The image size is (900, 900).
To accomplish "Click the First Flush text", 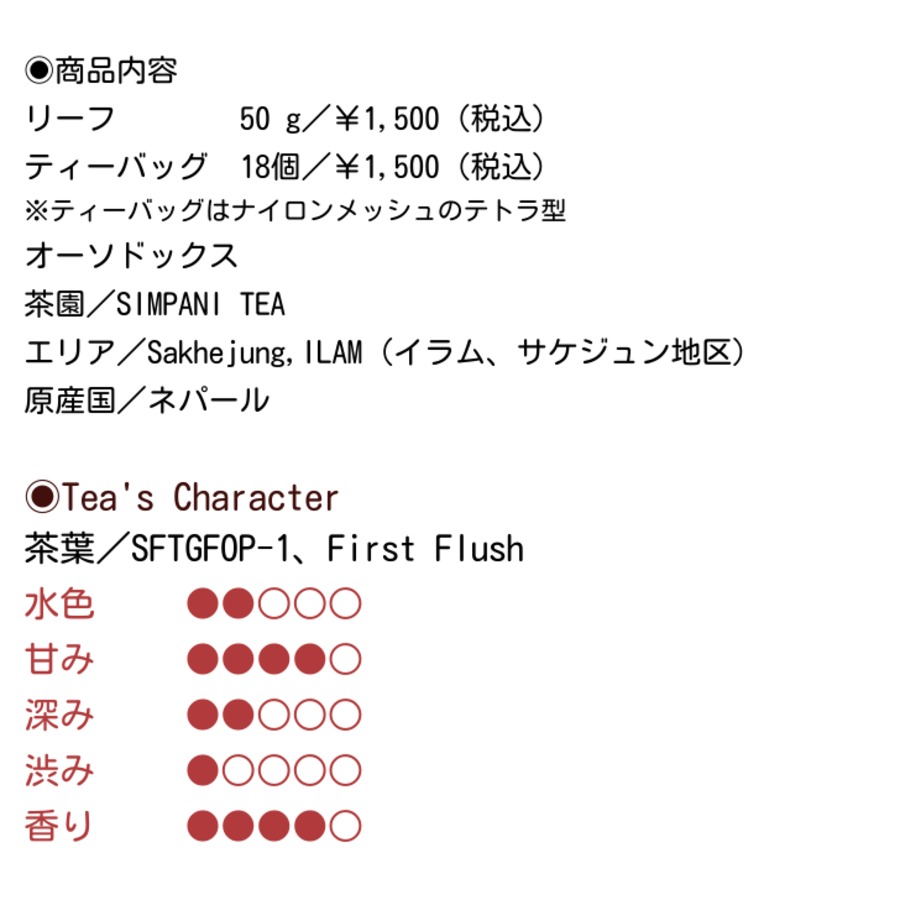I will [x=425, y=549].
